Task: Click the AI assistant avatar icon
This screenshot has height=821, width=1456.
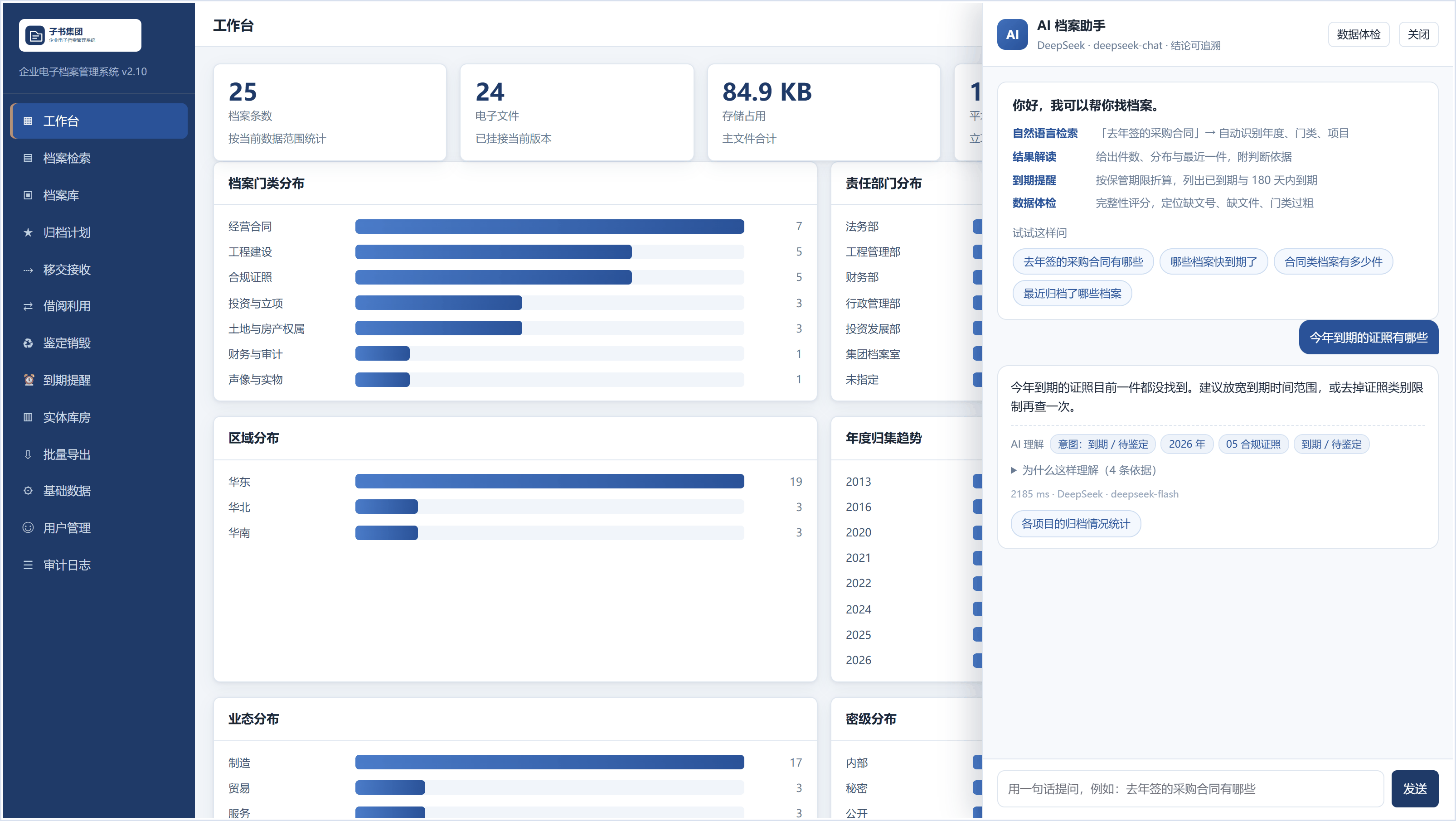Action: (1012, 34)
